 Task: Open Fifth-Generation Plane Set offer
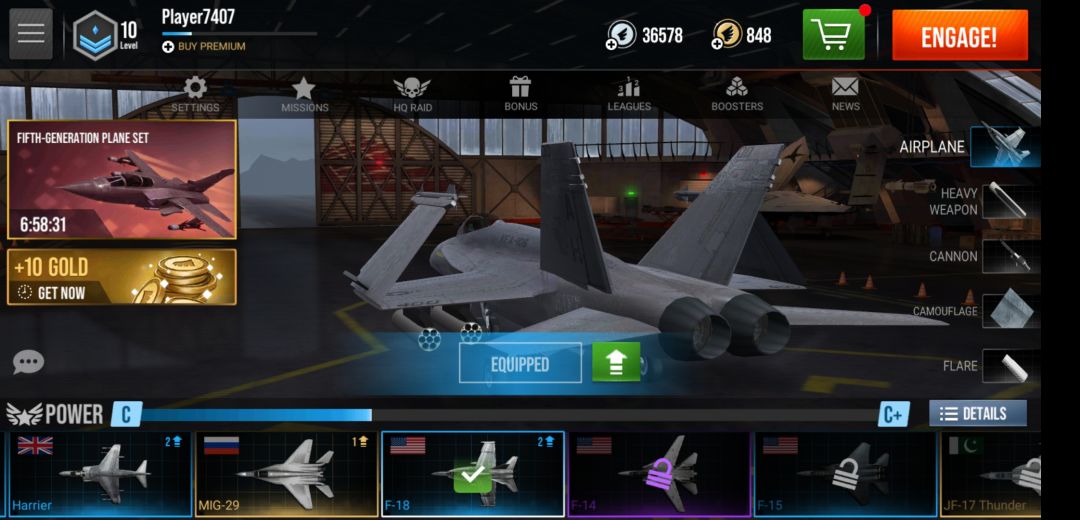click(x=122, y=180)
